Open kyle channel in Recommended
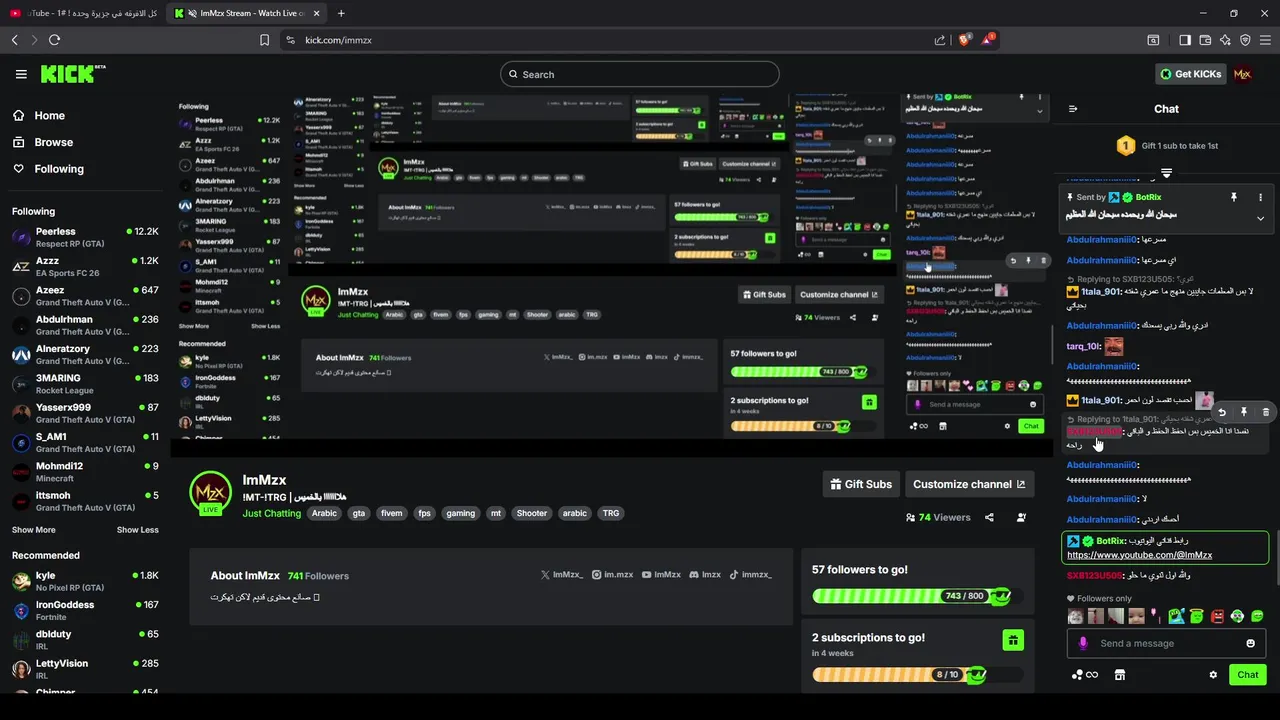The image size is (1280, 720). pyautogui.click(x=85, y=581)
